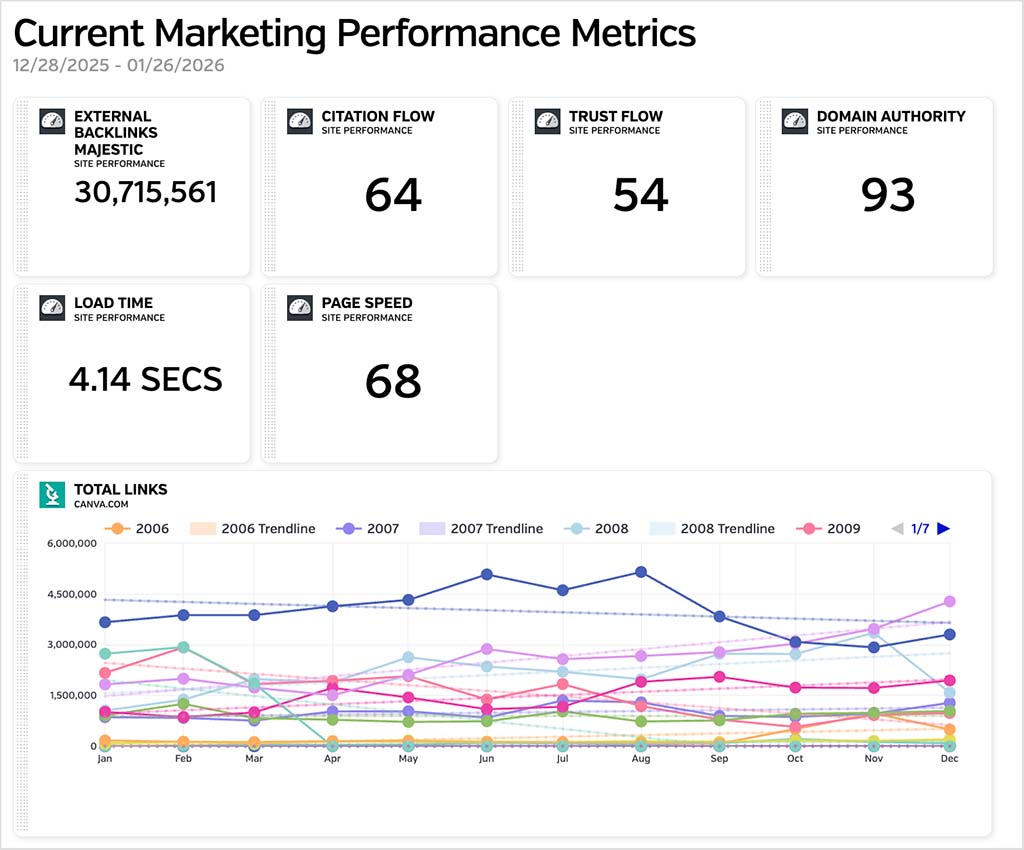Hide the 2007 series via legend
1024x850 pixels.
pyautogui.click(x=369, y=528)
